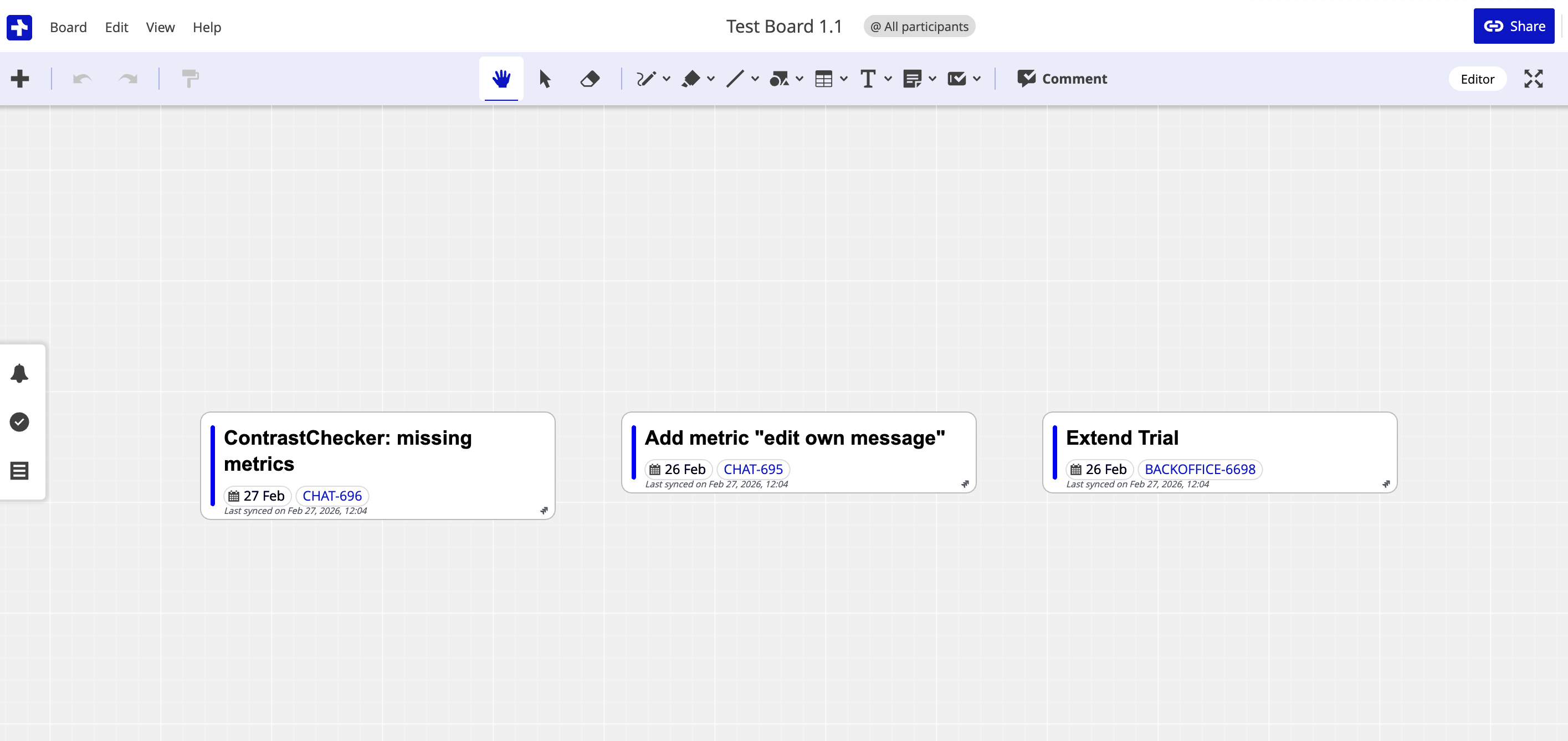Open the highlighter tool options chevron
The width and height of the screenshot is (1568, 741).
[711, 79]
